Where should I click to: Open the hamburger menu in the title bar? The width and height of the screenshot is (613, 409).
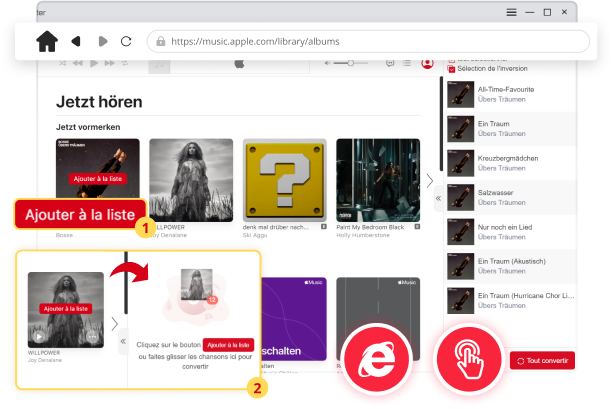[x=511, y=12]
